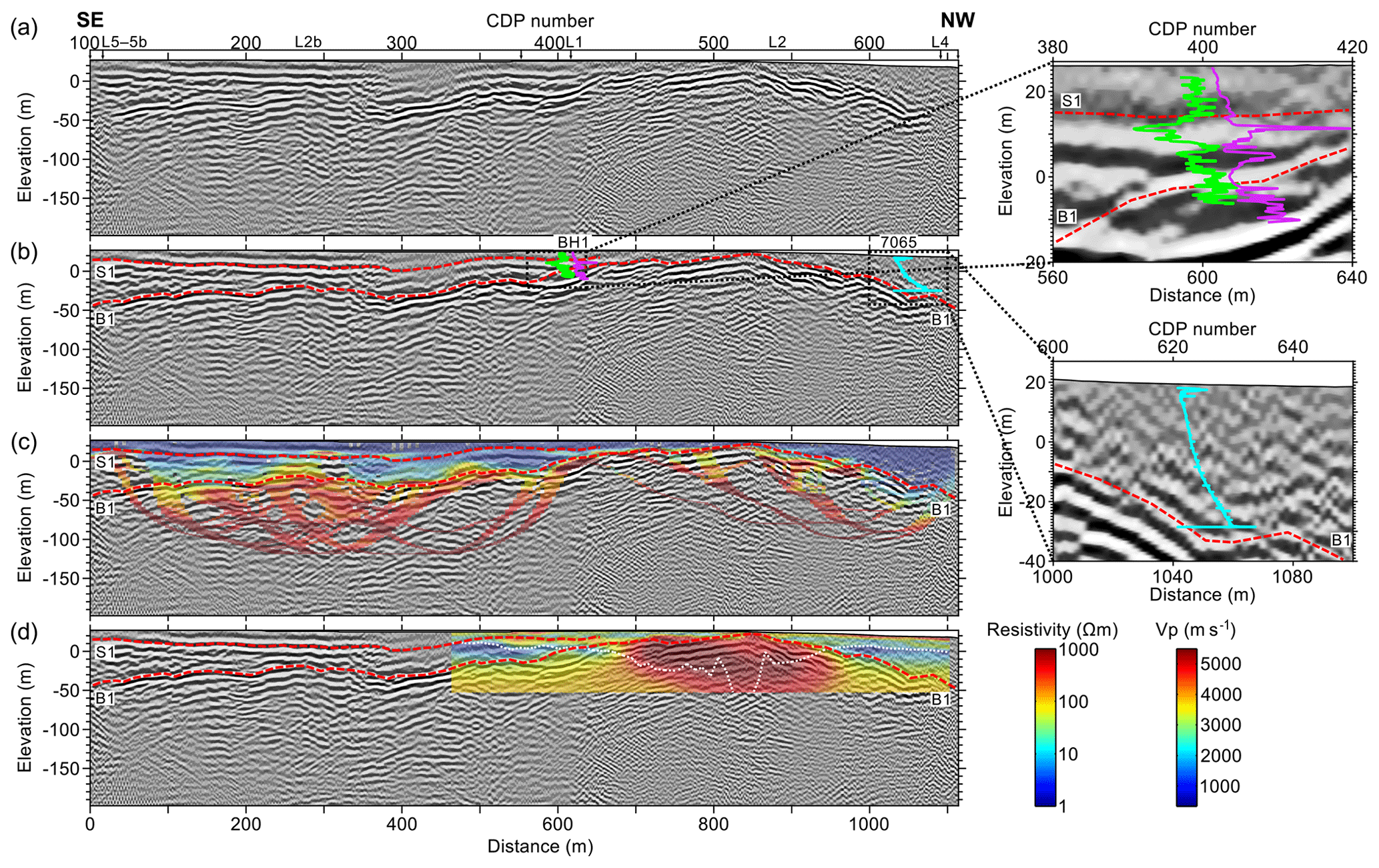Click the Distance (m) bottom axis title
This screenshot has height=868, width=1379.
[540, 847]
